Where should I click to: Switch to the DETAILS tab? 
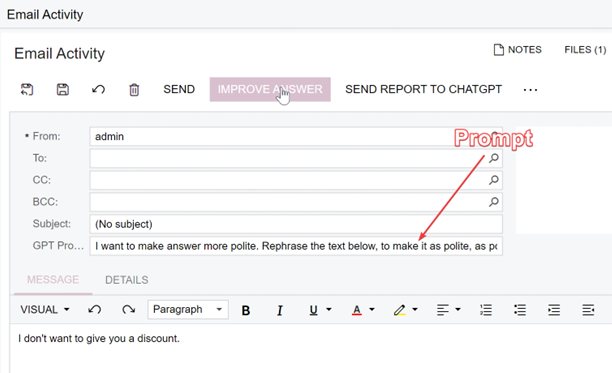pyautogui.click(x=126, y=280)
